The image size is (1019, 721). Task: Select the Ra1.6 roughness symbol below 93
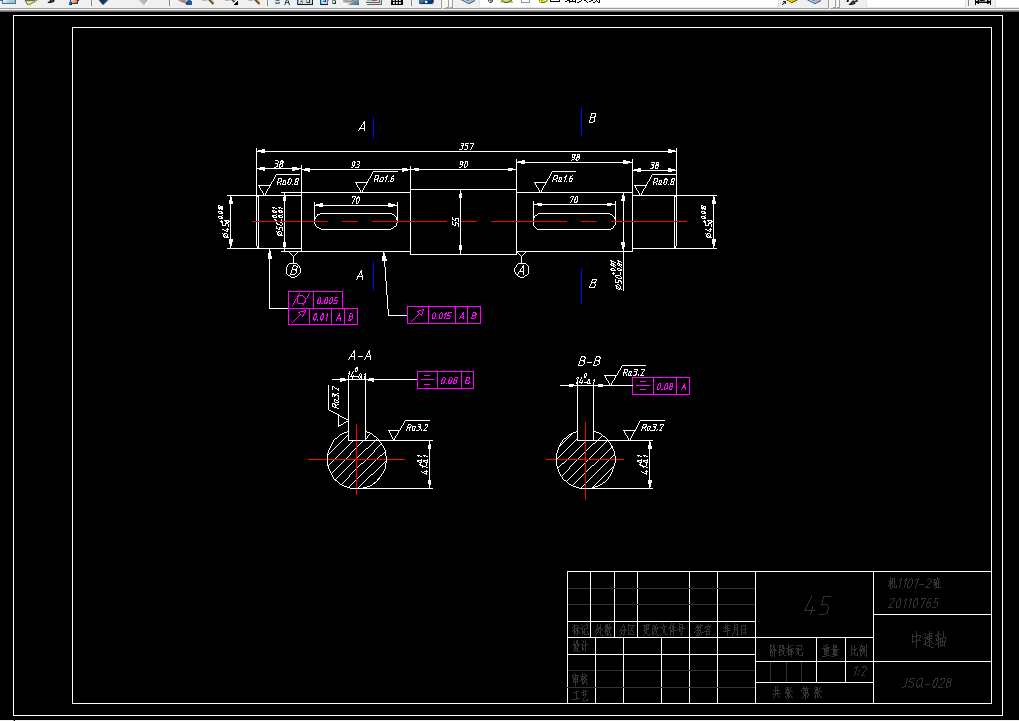point(375,180)
